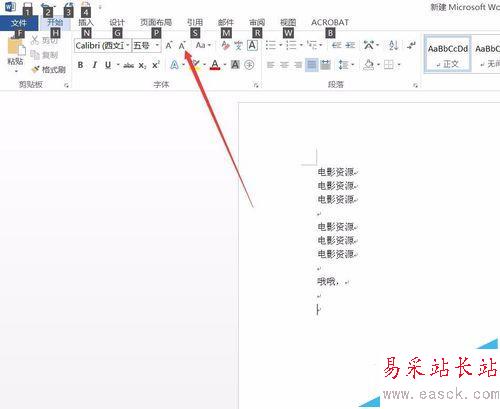Click the Shrink Font icon
This screenshot has height=409, width=500.
point(182,45)
